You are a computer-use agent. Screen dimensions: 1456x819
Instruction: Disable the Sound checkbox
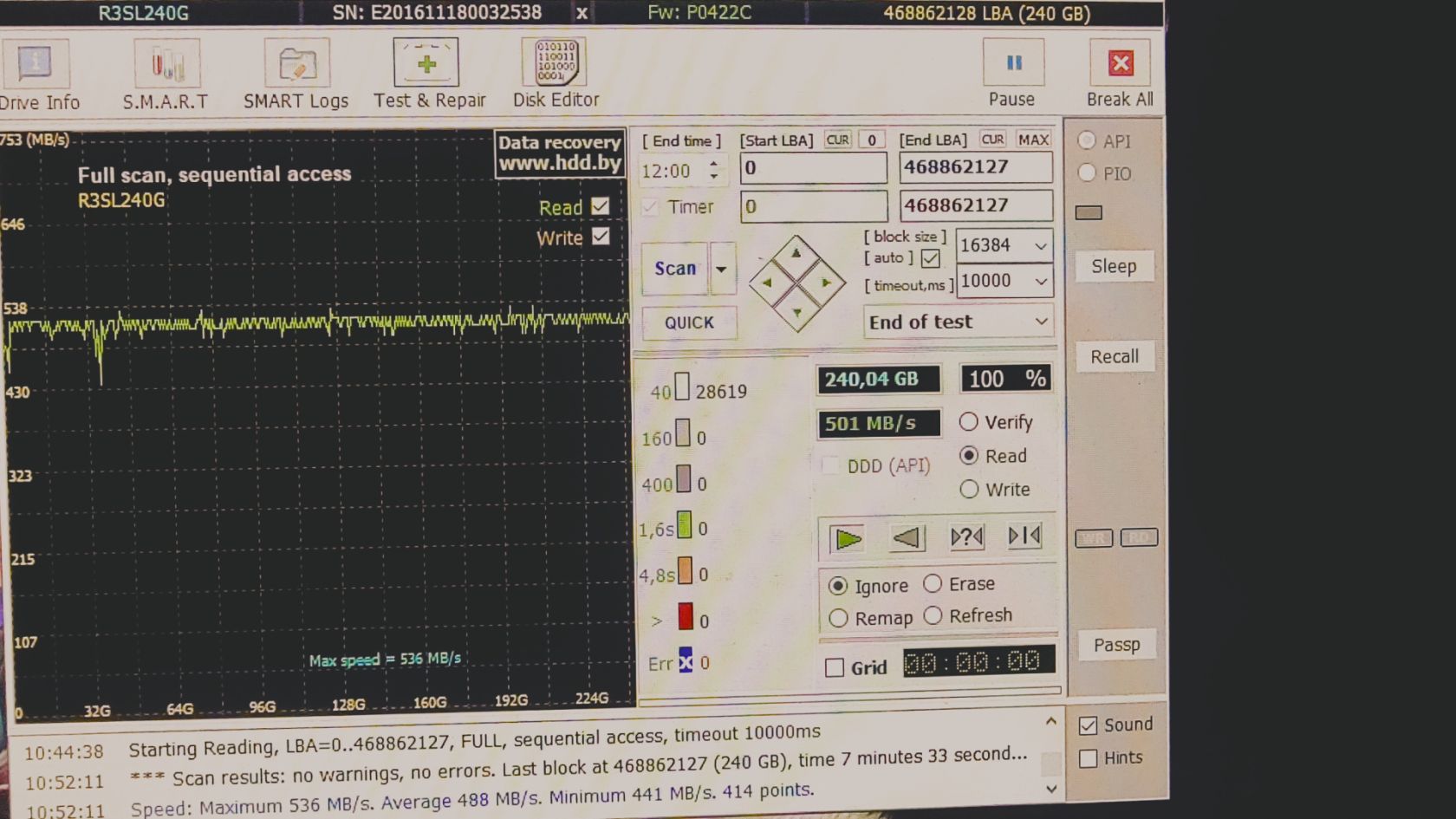(1089, 725)
